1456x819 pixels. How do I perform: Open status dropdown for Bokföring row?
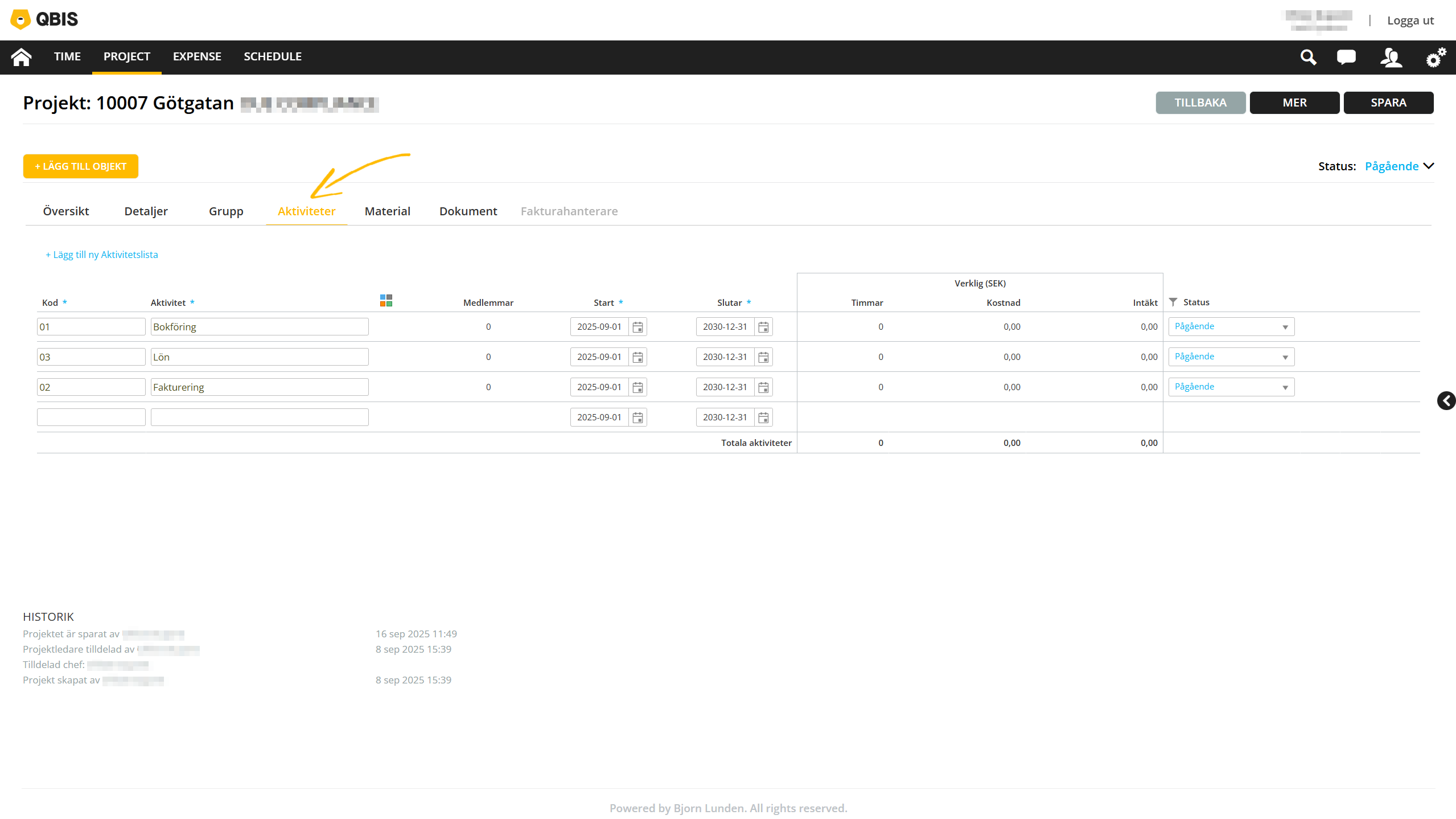[1231, 327]
